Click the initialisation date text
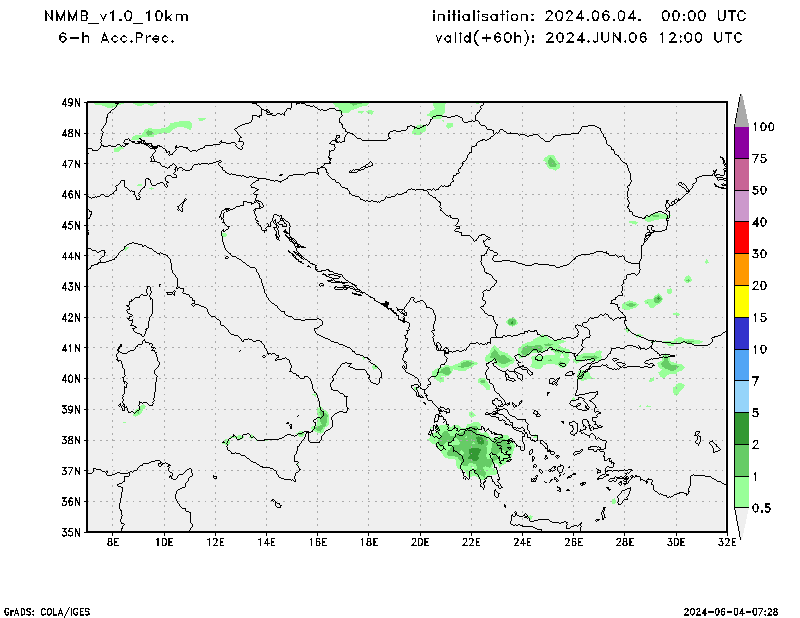Image resolution: width=800 pixels, height=618 pixels. pyautogui.click(x=588, y=17)
